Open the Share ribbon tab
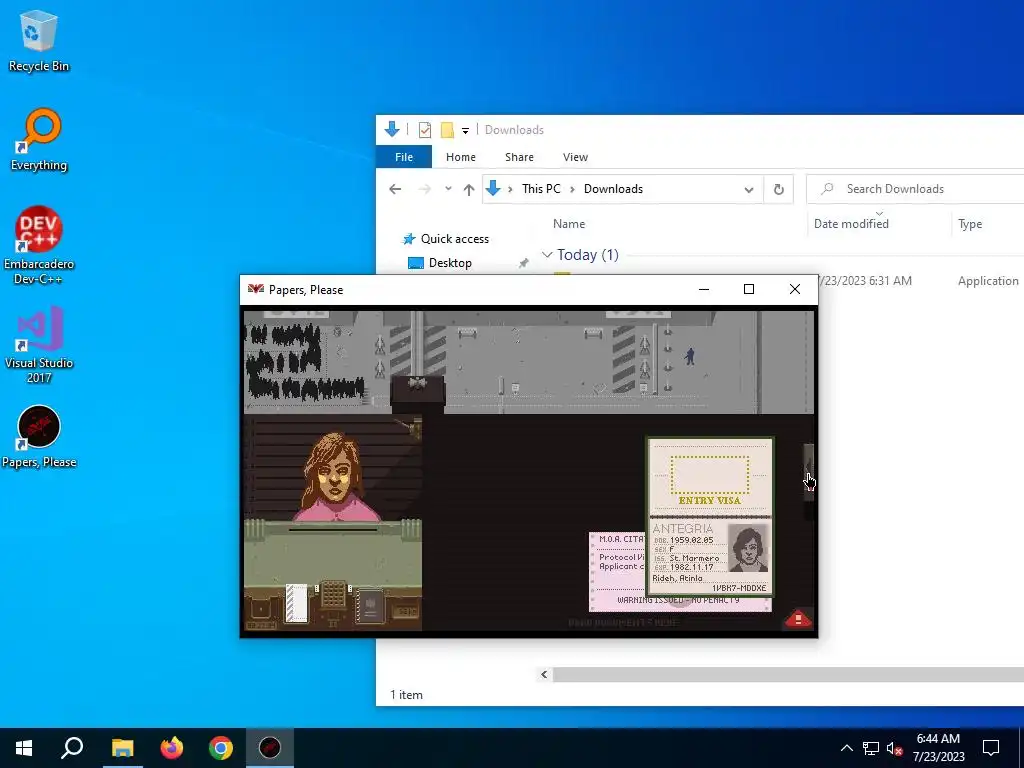1024x768 pixels. coord(519,157)
